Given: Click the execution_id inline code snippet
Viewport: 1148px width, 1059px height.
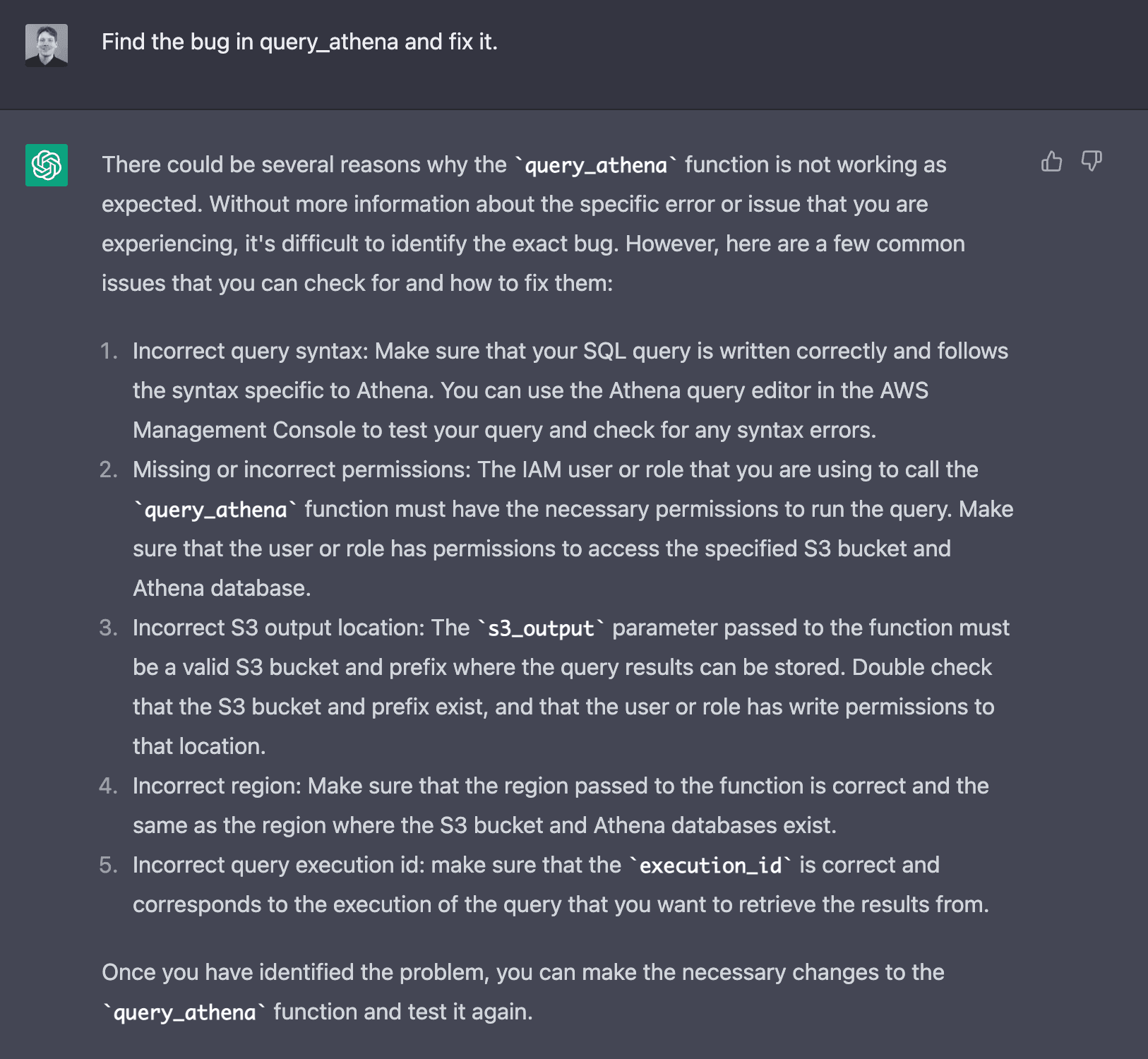Looking at the screenshot, I should (x=710, y=866).
